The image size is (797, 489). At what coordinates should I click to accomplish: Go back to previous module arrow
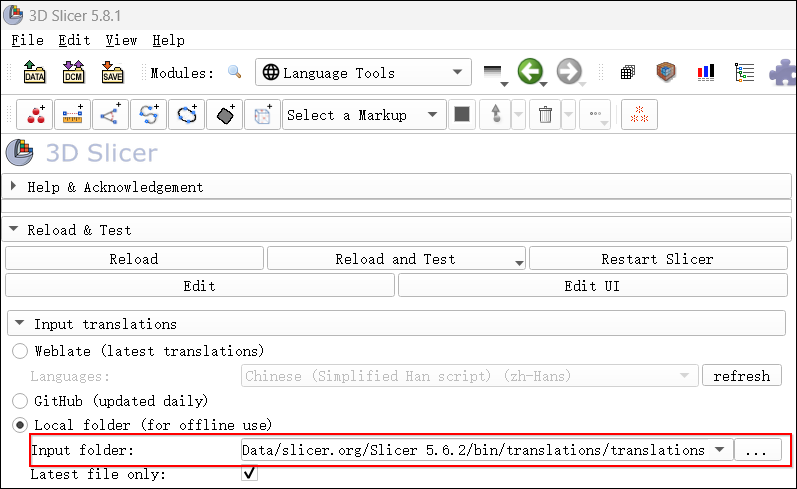point(530,72)
